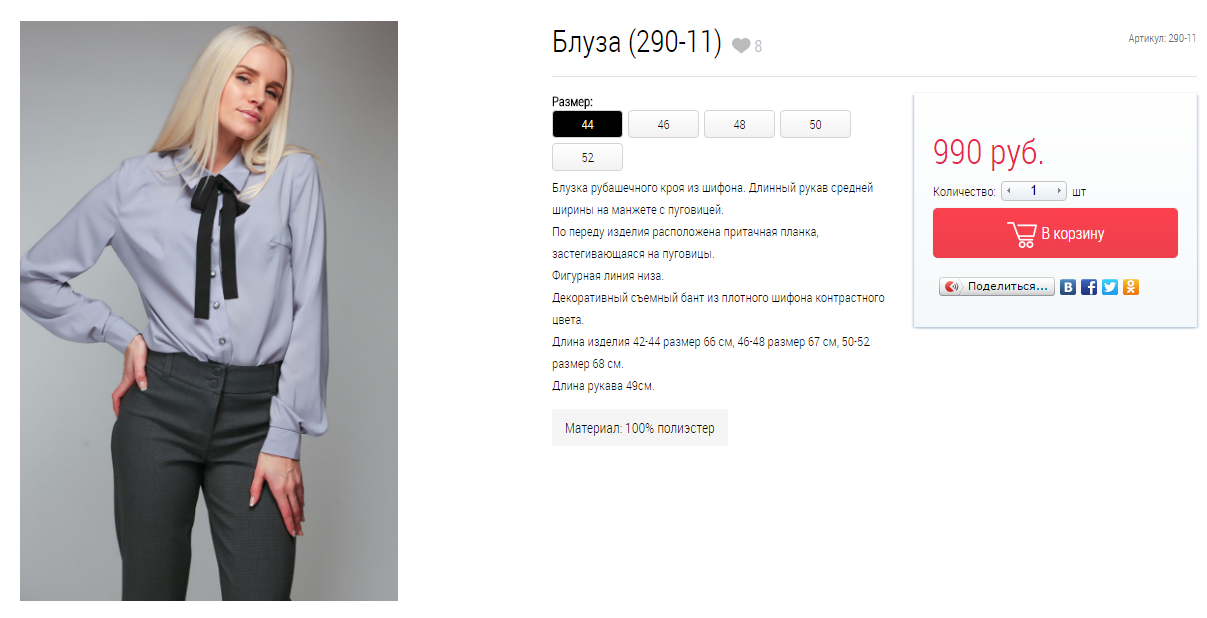Choose size 52
This screenshot has height=618, width=1207.
tap(587, 157)
